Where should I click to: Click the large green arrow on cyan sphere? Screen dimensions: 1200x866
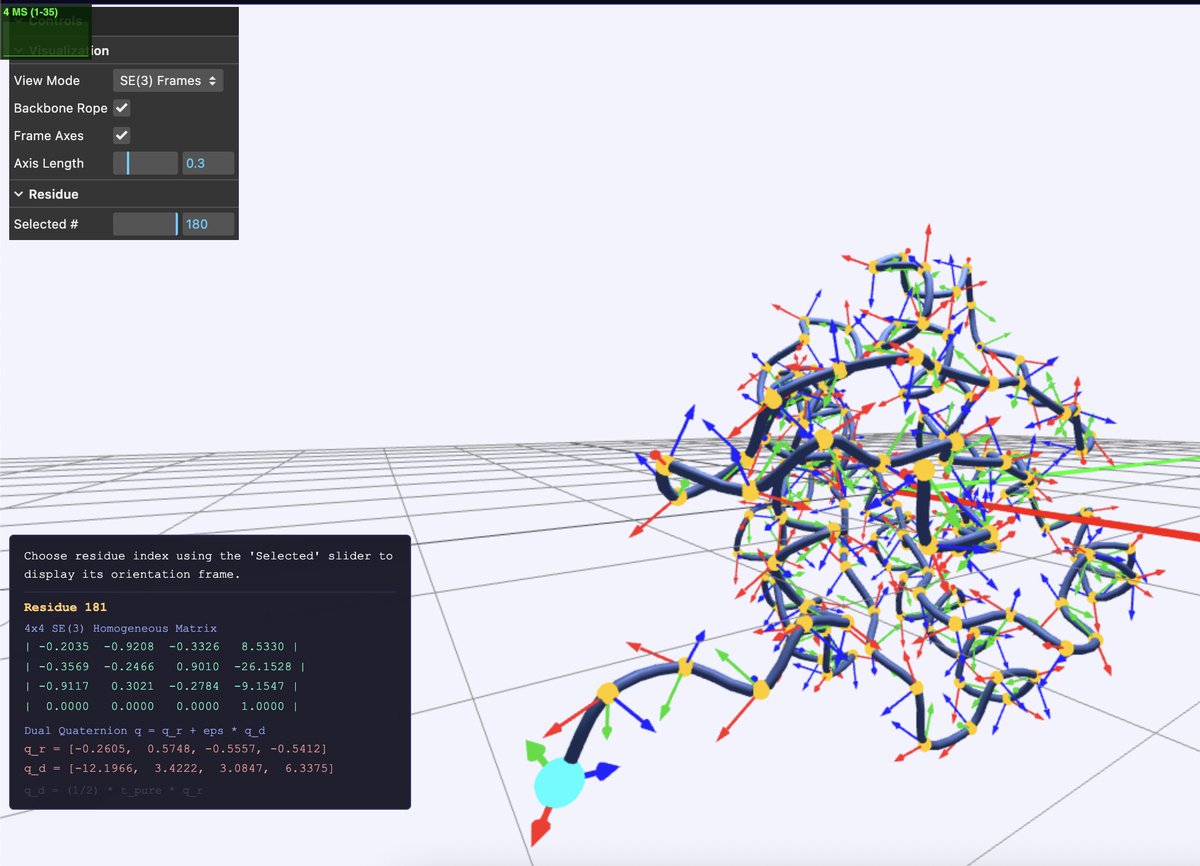click(x=536, y=752)
